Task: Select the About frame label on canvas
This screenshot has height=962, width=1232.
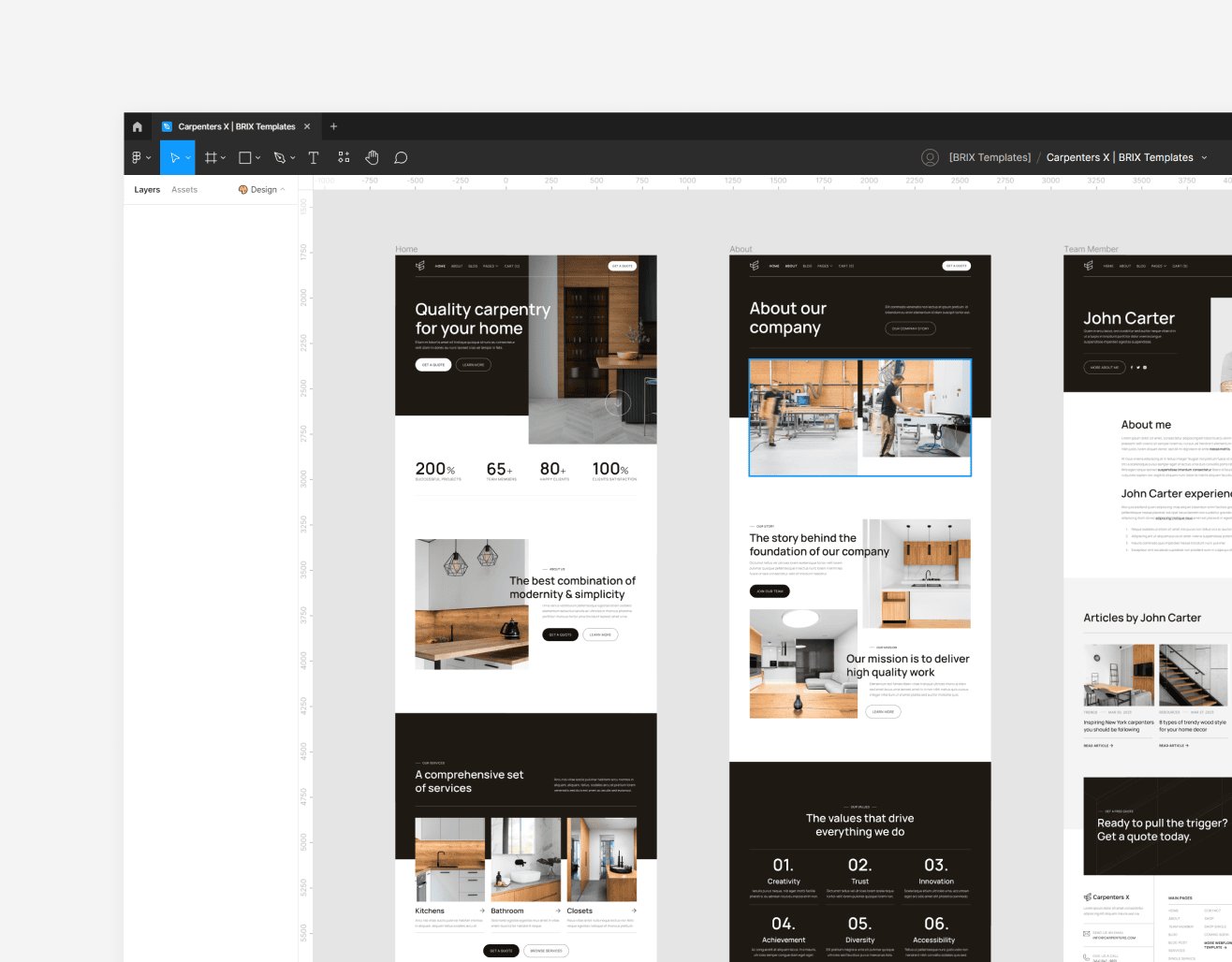Action: click(x=741, y=249)
